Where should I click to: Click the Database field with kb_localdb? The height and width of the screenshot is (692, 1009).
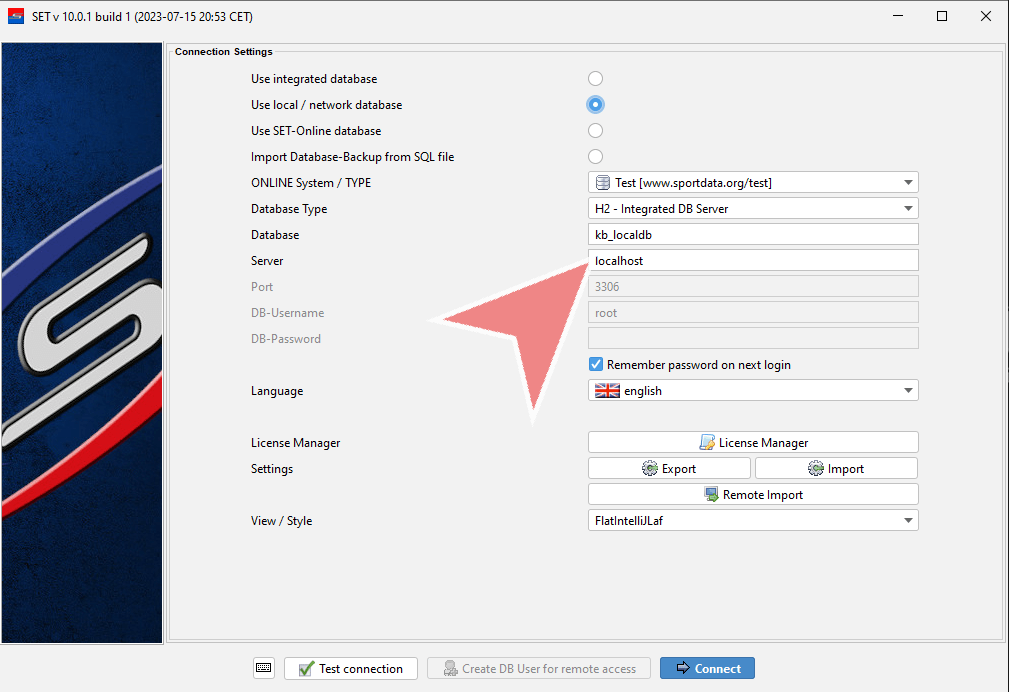[752, 235]
